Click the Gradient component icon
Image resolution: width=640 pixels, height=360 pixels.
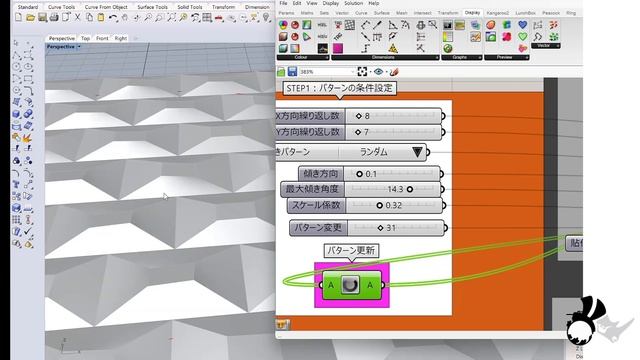coord(295,49)
